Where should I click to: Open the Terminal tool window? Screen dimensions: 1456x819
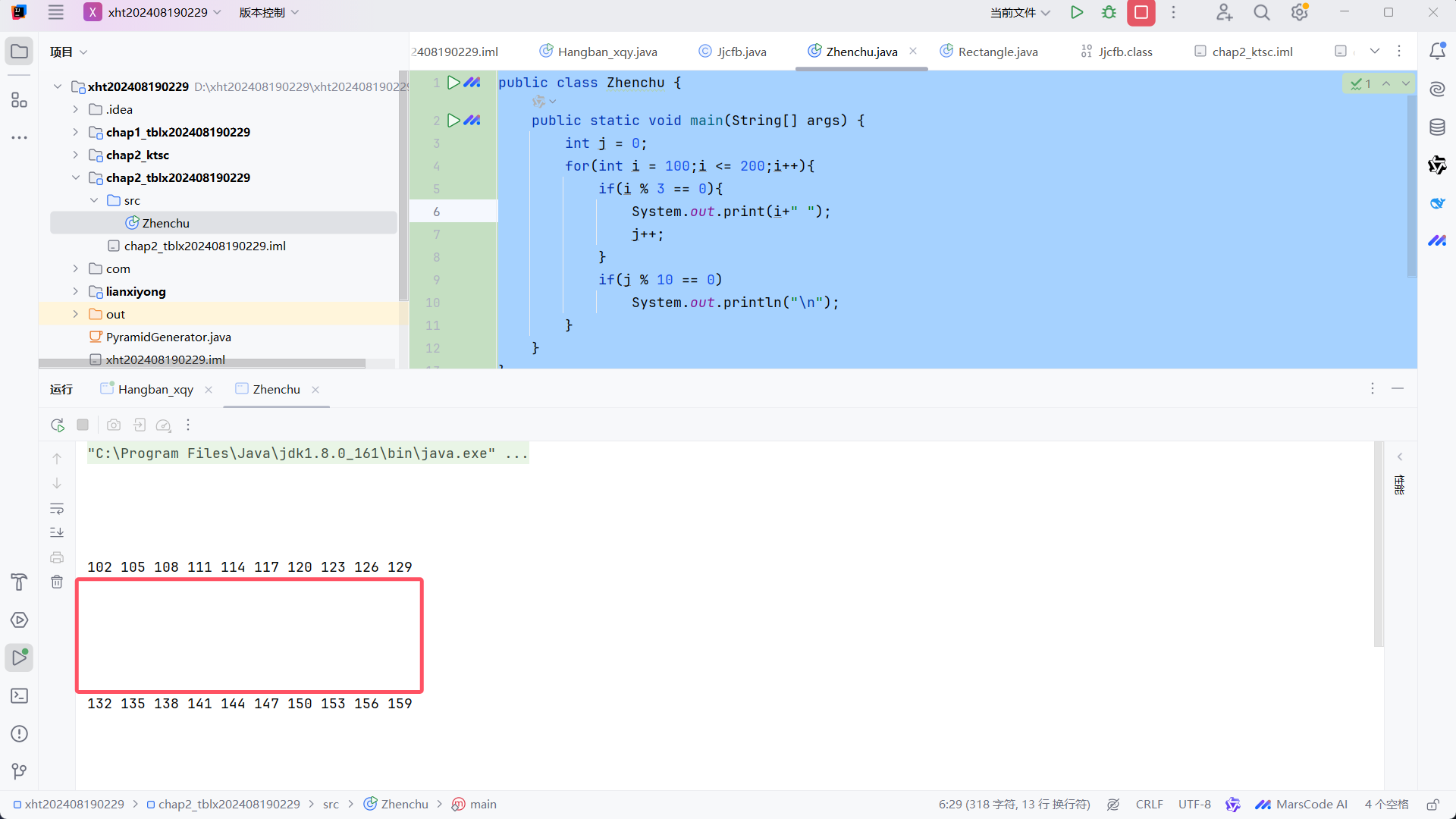[x=20, y=695]
